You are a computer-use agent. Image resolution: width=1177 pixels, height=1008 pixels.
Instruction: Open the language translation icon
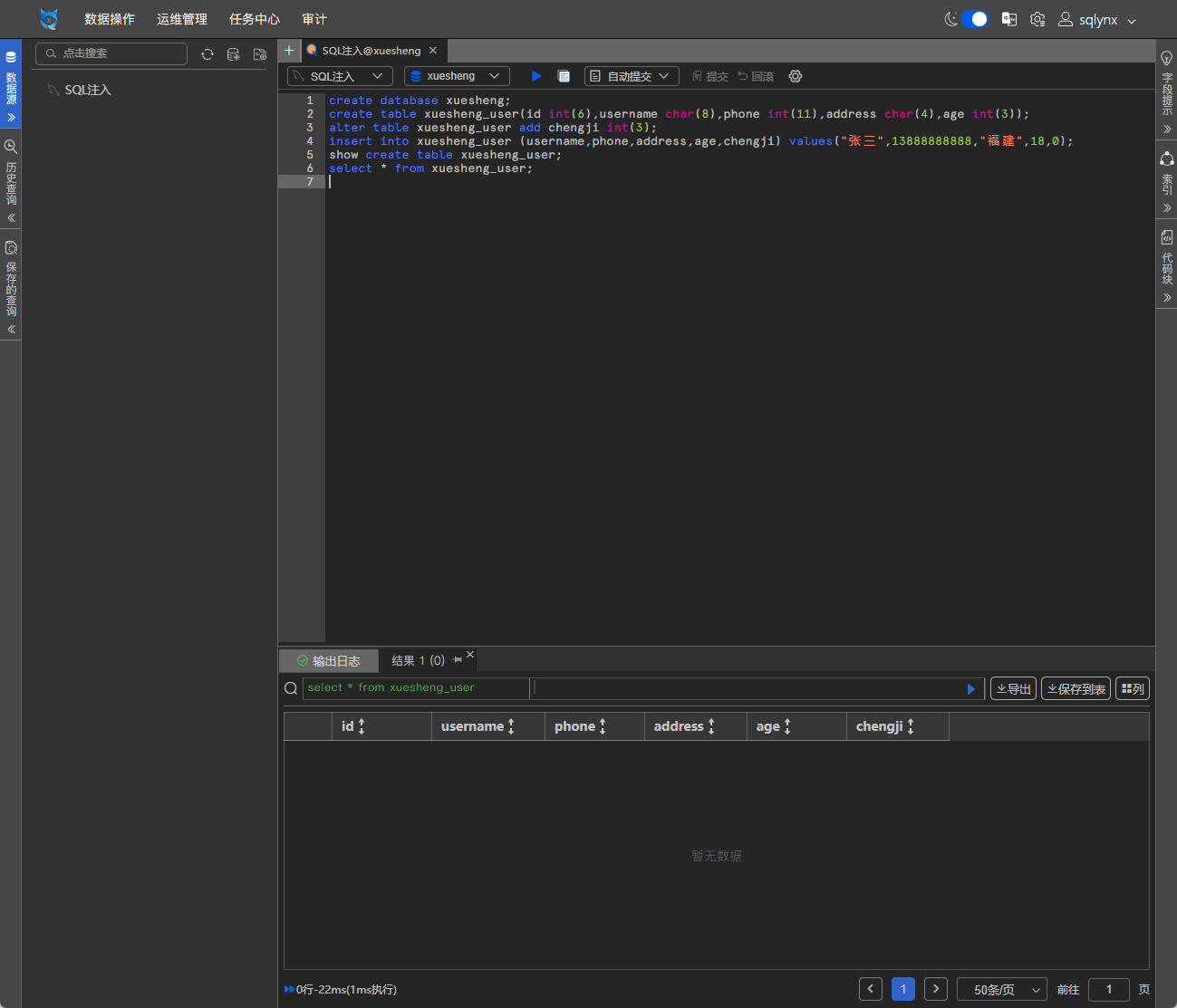click(x=1008, y=19)
